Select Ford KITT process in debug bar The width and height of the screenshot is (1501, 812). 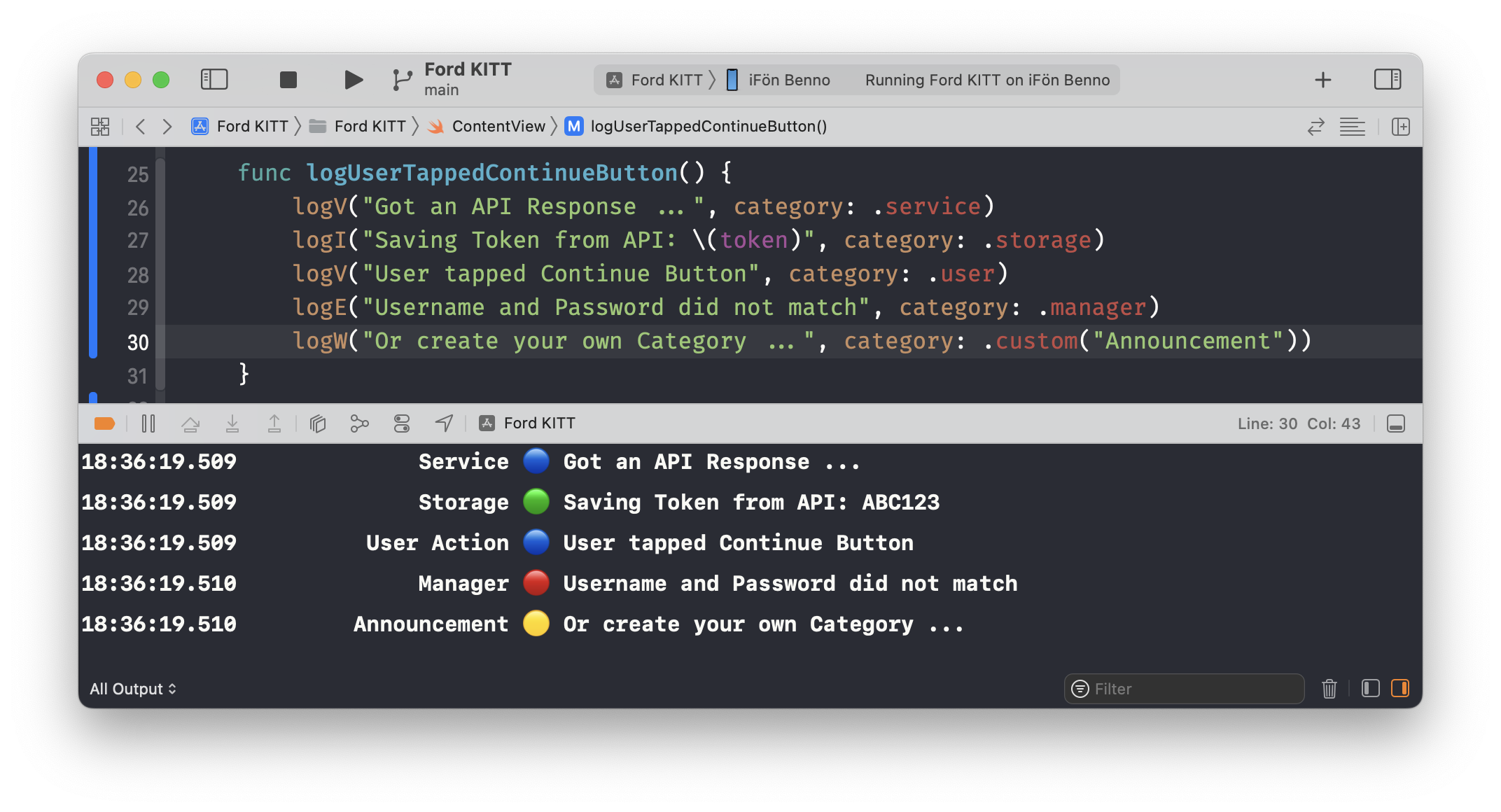pyautogui.click(x=527, y=423)
